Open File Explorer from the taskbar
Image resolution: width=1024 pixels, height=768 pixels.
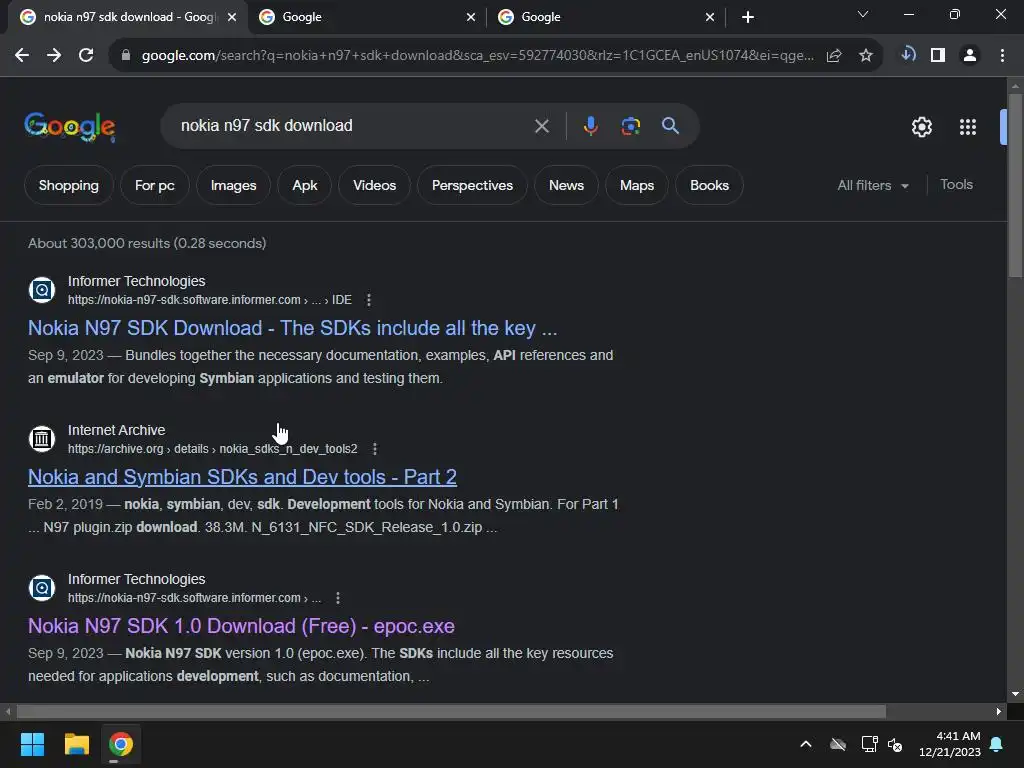coord(76,744)
